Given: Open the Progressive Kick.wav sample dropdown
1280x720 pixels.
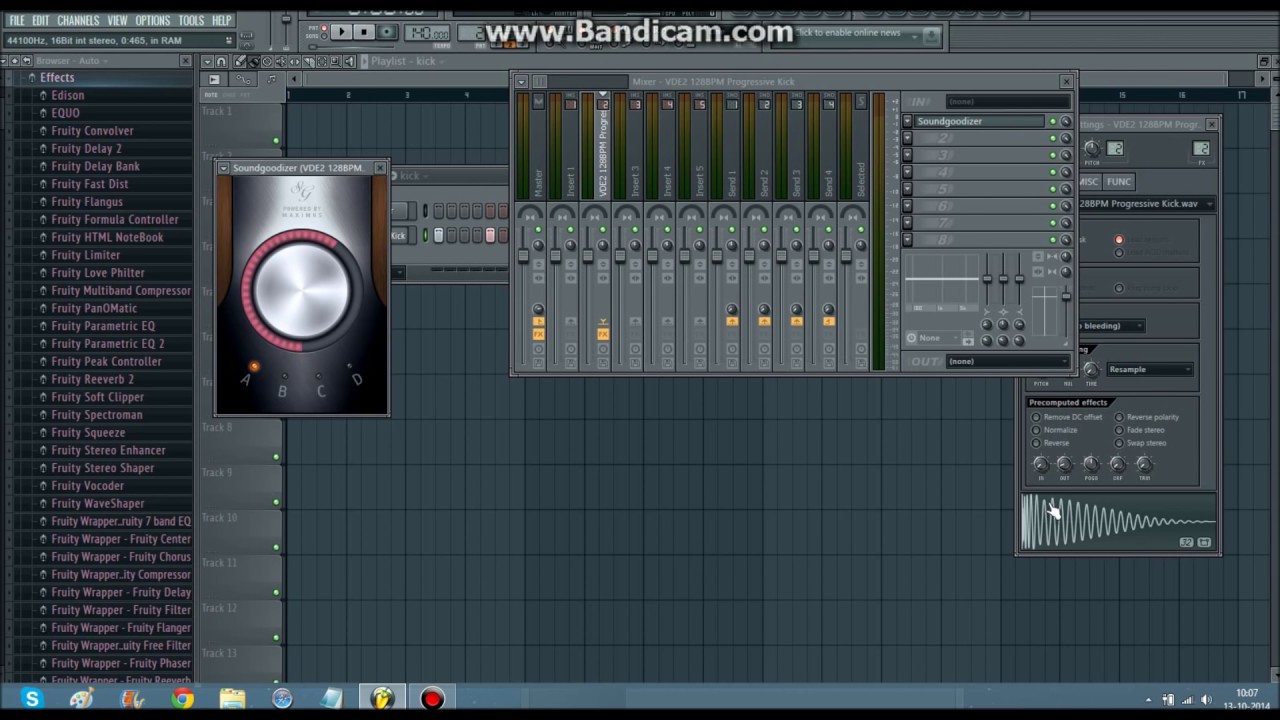Looking at the screenshot, I should pos(1146,204).
